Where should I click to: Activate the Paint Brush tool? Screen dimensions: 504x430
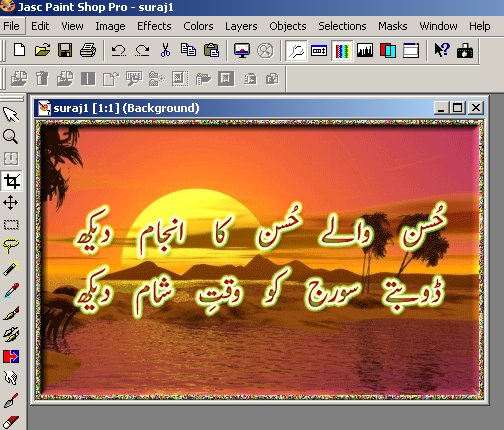coord(11,313)
